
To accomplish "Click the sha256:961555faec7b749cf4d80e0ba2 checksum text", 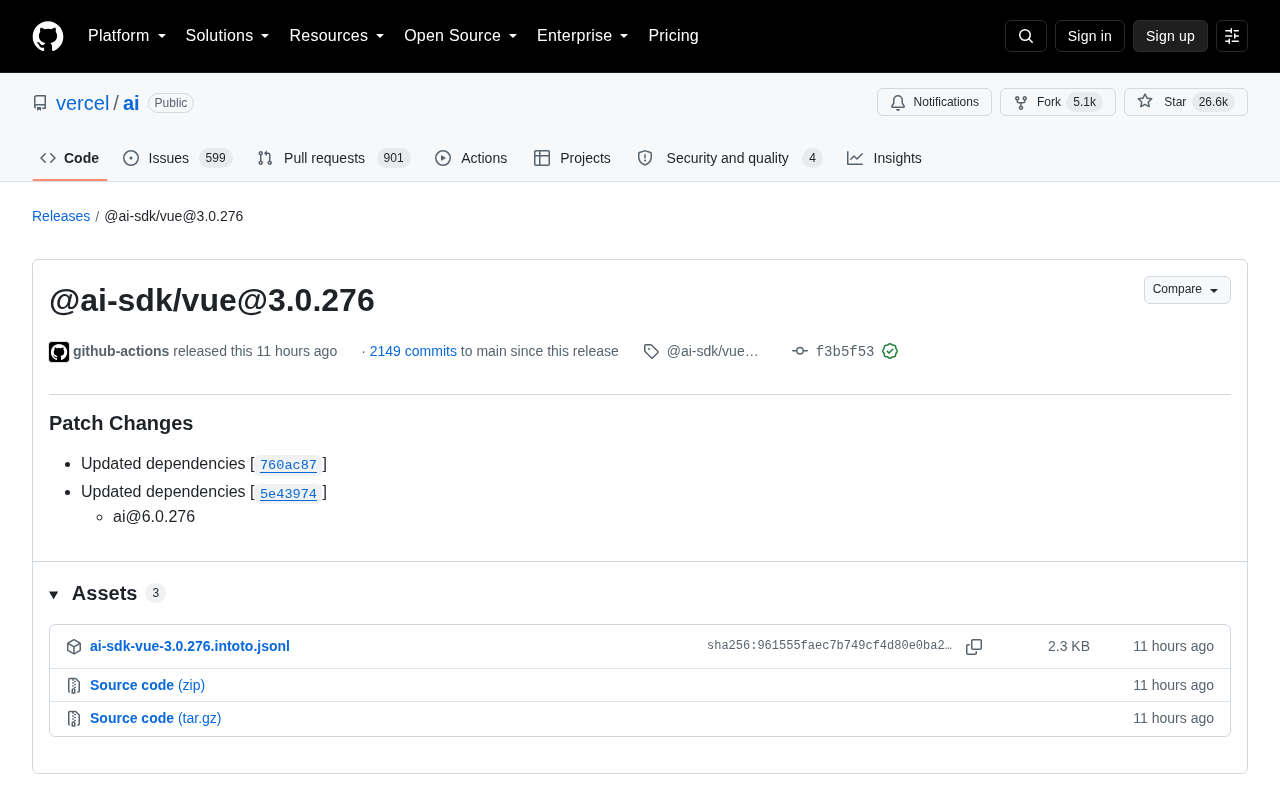I will coord(830,646).
